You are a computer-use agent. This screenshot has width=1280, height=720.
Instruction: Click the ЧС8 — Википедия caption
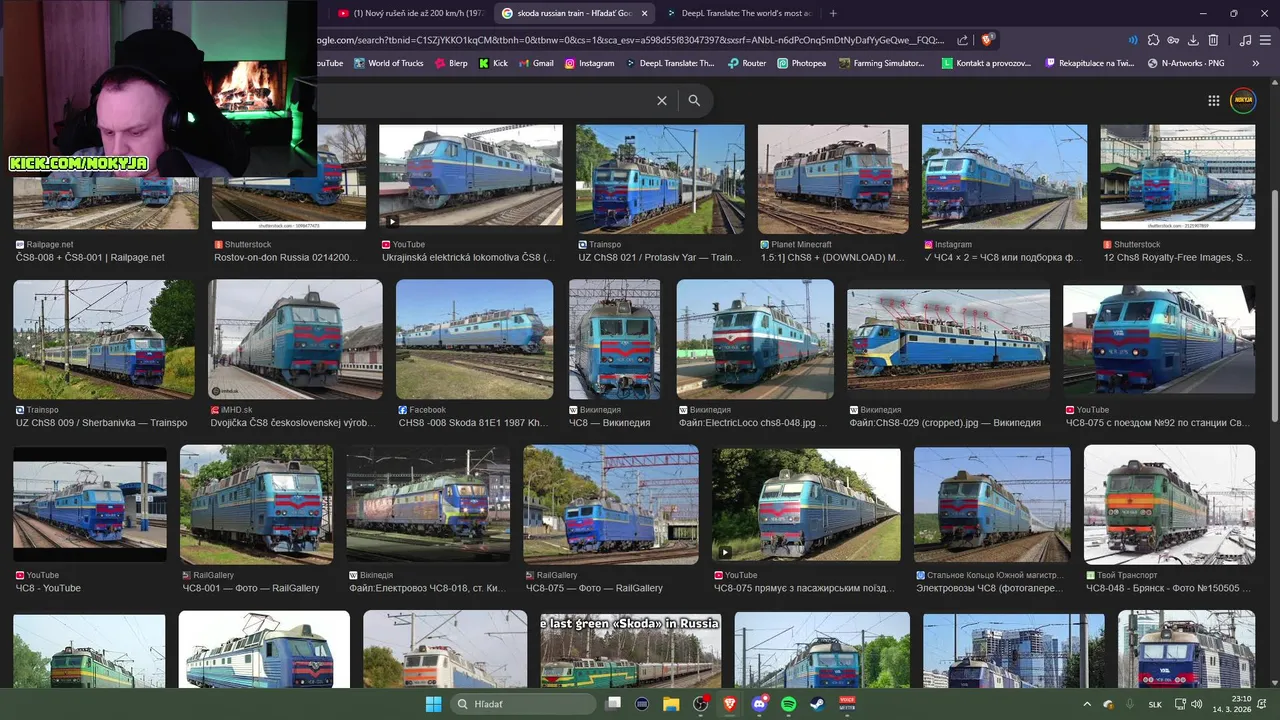(x=609, y=423)
